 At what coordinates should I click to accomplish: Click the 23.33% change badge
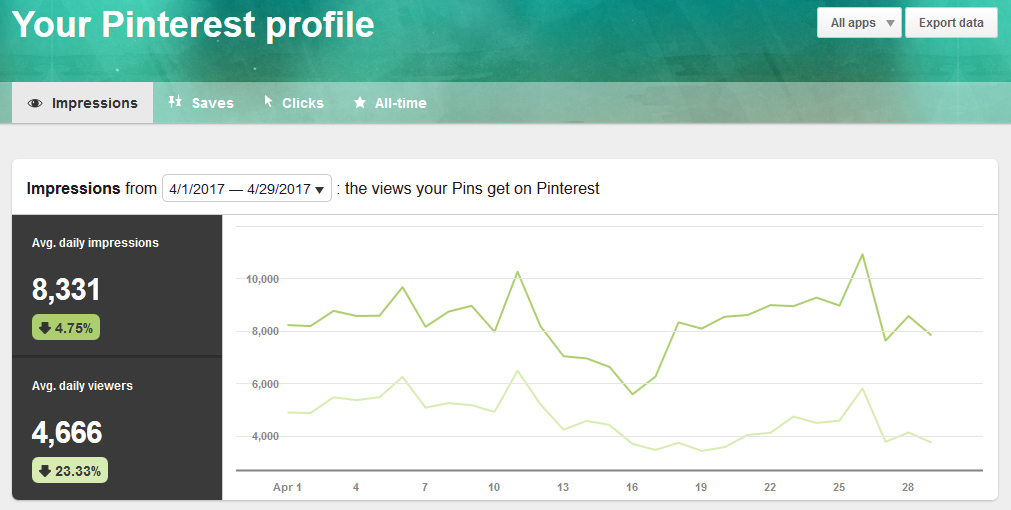pos(70,470)
